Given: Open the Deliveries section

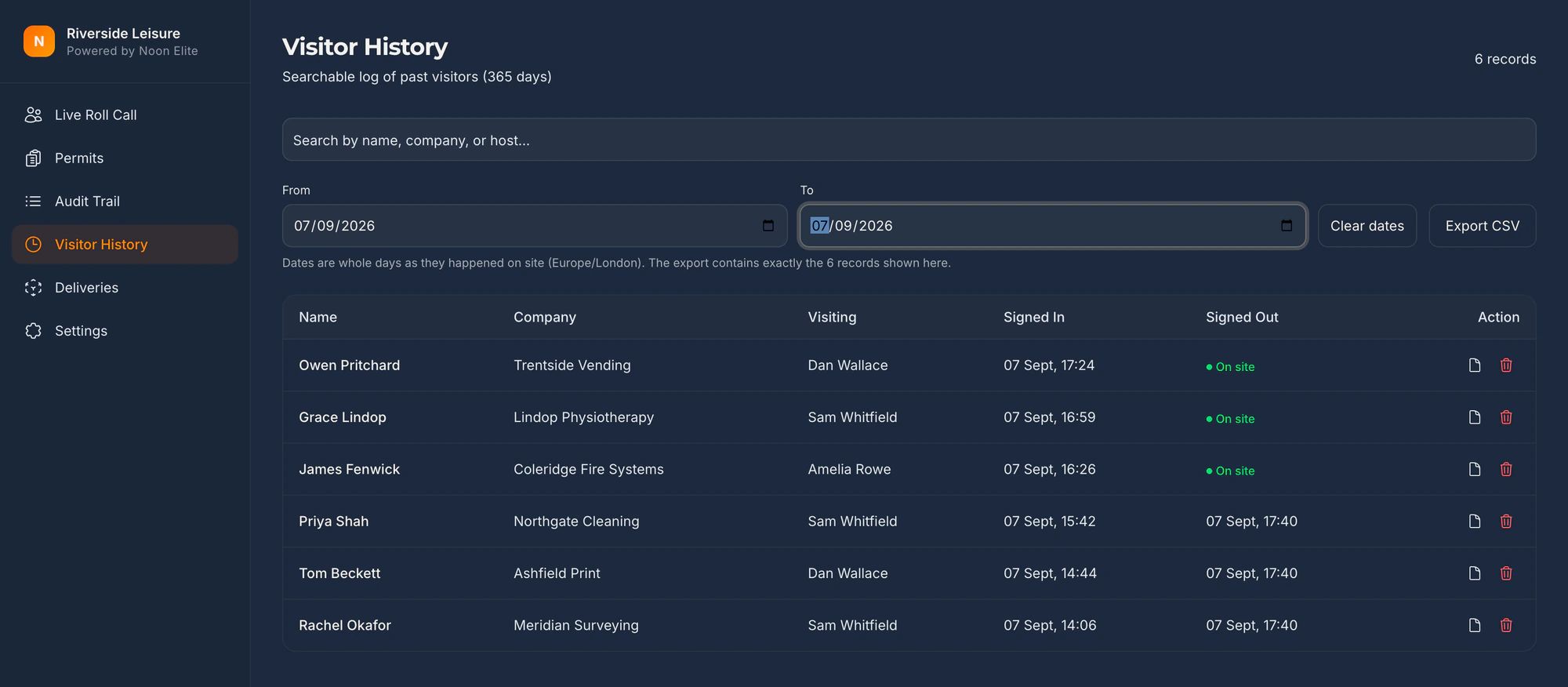Looking at the screenshot, I should tap(125, 288).
